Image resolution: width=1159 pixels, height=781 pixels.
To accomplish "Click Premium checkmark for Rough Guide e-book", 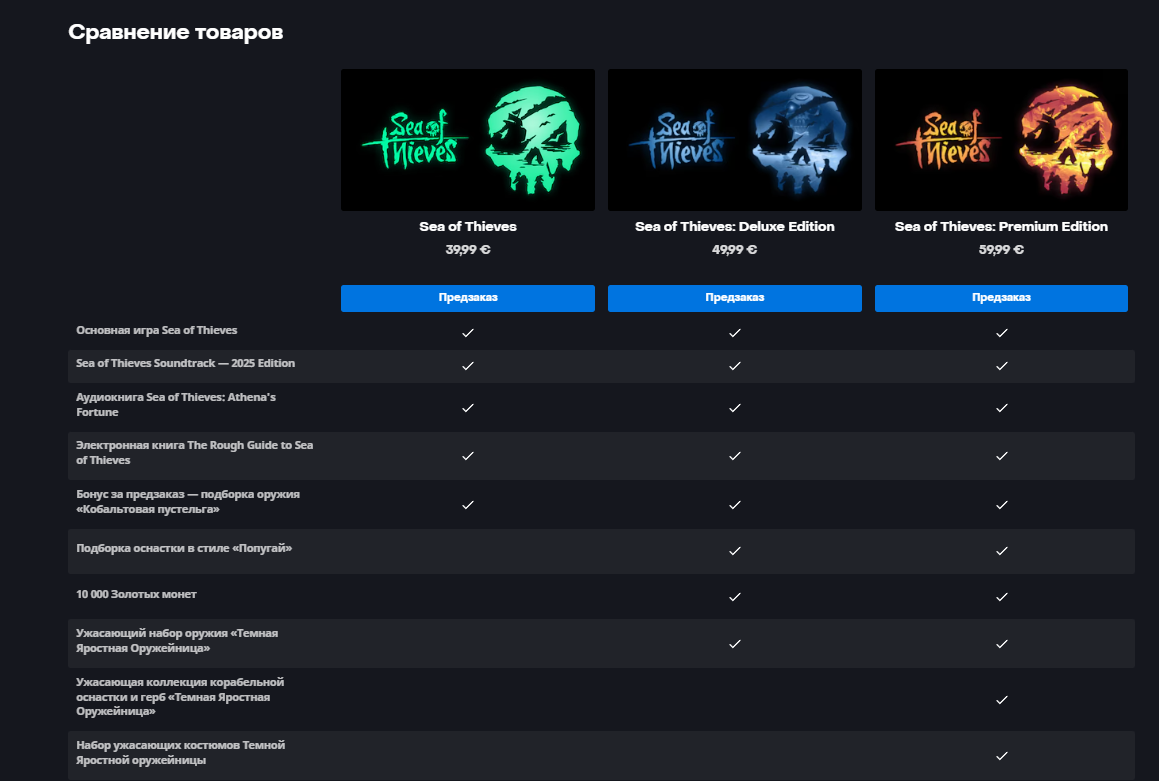I will coord(1002,456).
